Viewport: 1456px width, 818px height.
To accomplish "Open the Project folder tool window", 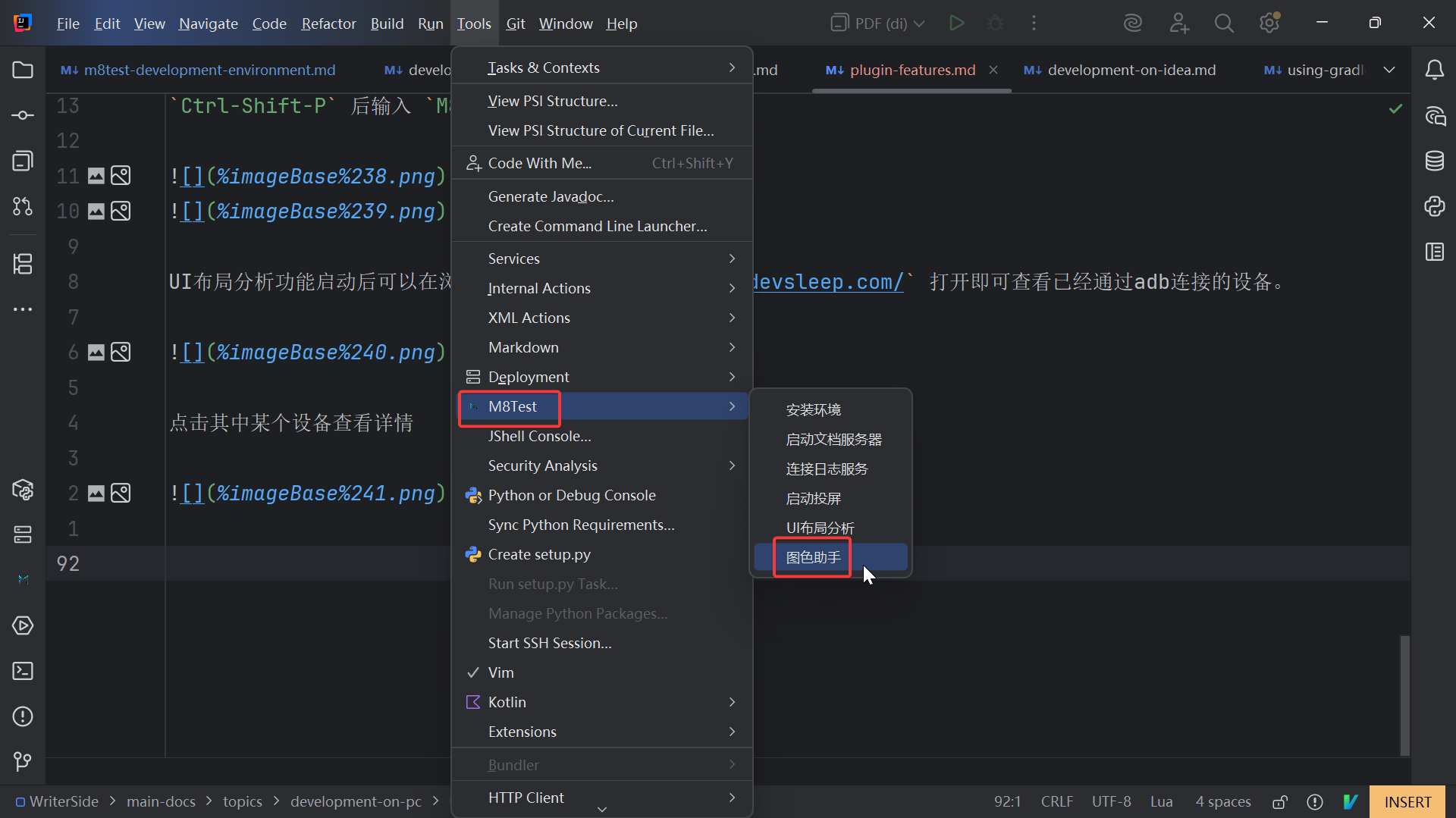I will (x=23, y=70).
